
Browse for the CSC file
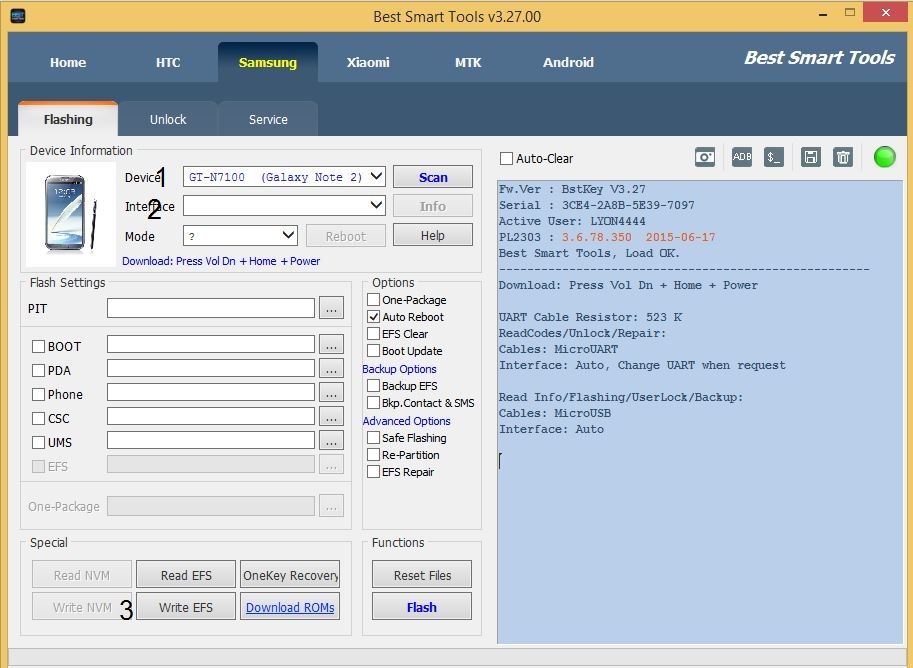(x=331, y=416)
